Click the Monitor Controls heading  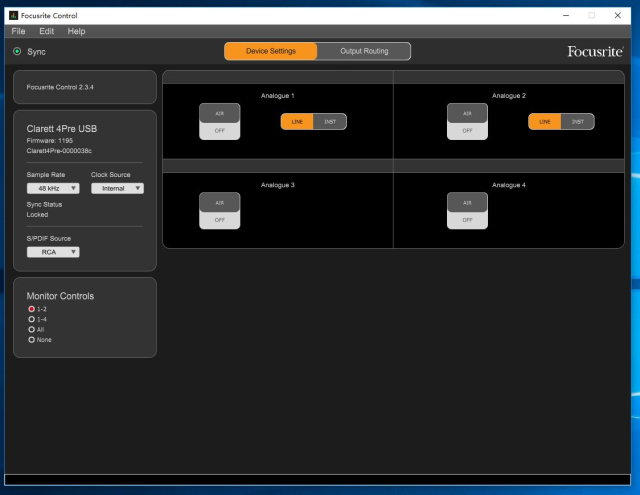(x=60, y=296)
